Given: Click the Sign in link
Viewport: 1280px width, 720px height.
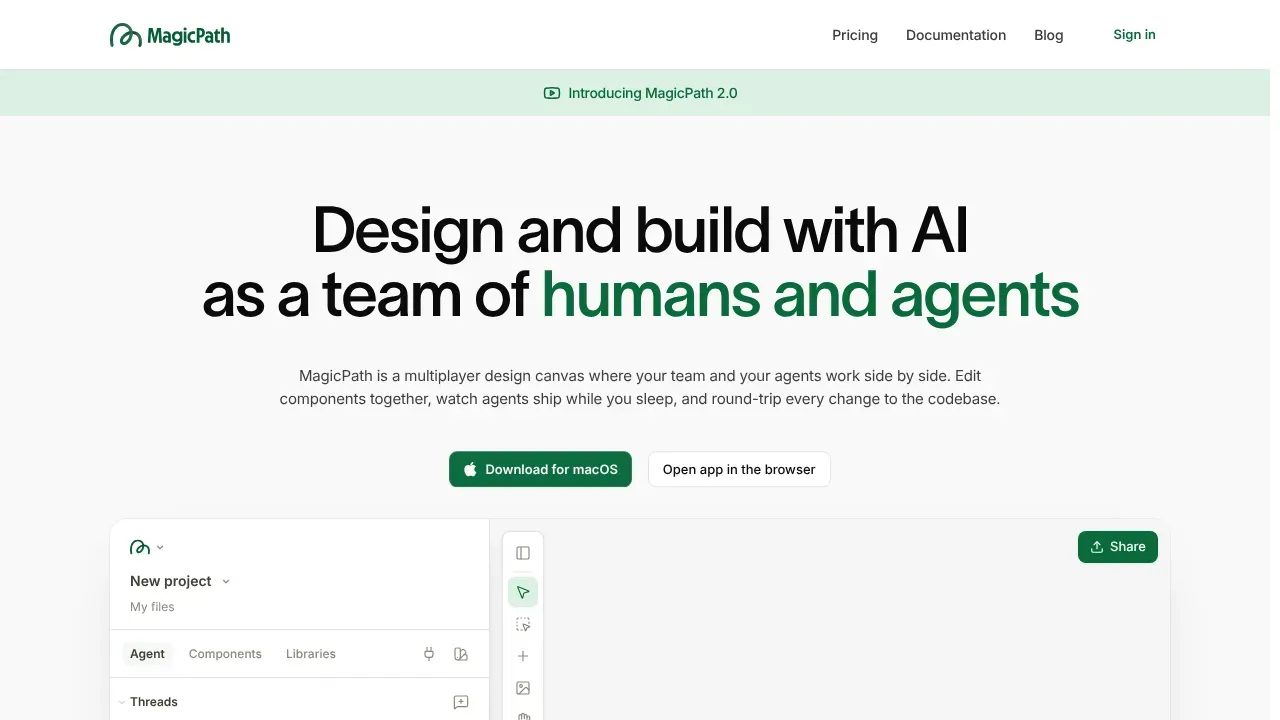Looking at the screenshot, I should click(1134, 35).
